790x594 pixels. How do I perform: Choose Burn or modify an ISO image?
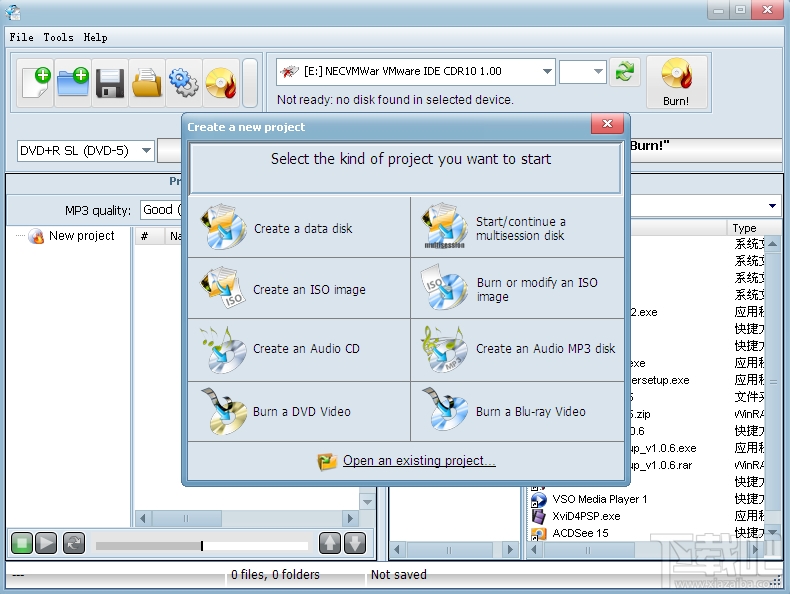point(517,289)
